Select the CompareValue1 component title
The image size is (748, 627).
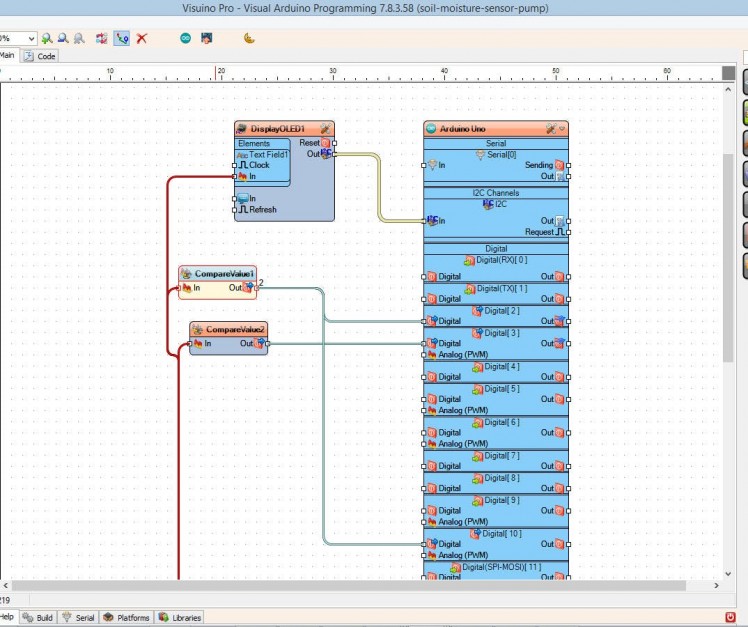point(224,273)
